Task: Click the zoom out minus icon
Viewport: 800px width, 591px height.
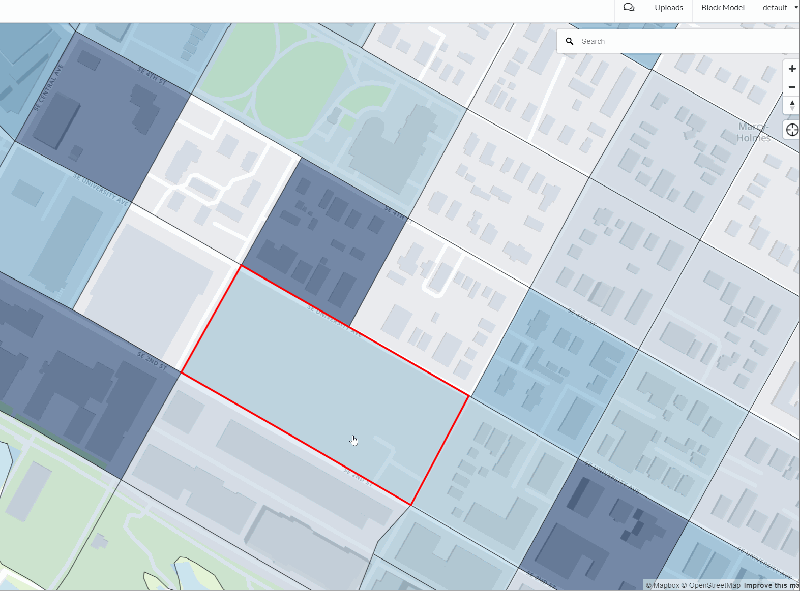Action: coord(791,87)
